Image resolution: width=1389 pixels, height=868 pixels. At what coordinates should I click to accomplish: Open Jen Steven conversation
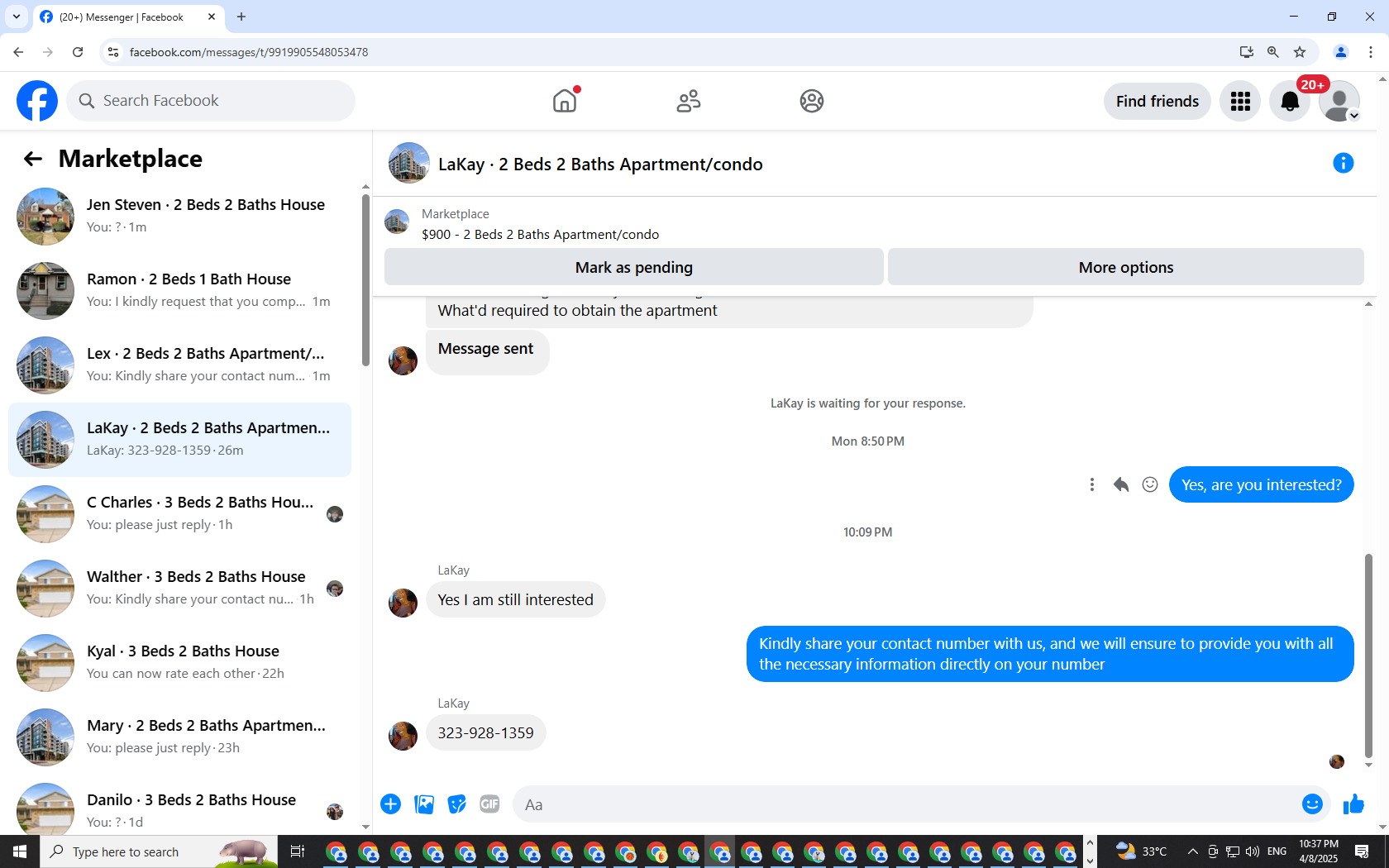point(179,217)
